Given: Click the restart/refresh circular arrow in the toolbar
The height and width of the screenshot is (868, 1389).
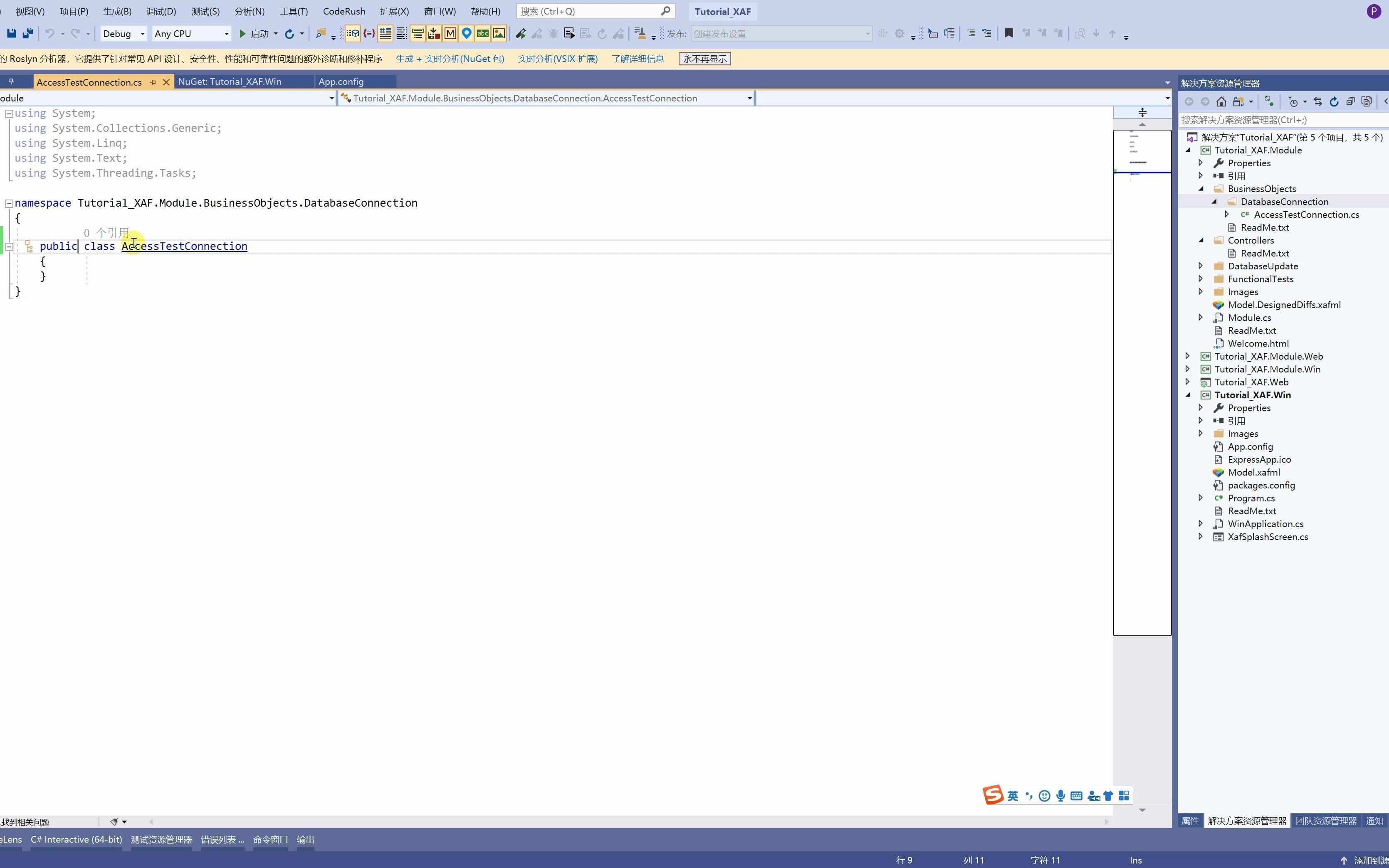Looking at the screenshot, I should (x=289, y=34).
